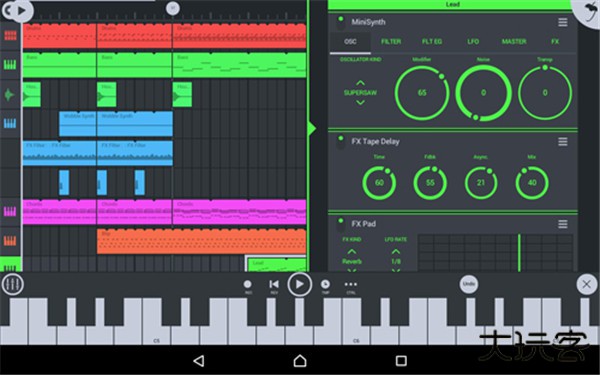Viewport: 600px width, 375px height.
Task: Switch to the FILTER tab
Action: (x=391, y=42)
